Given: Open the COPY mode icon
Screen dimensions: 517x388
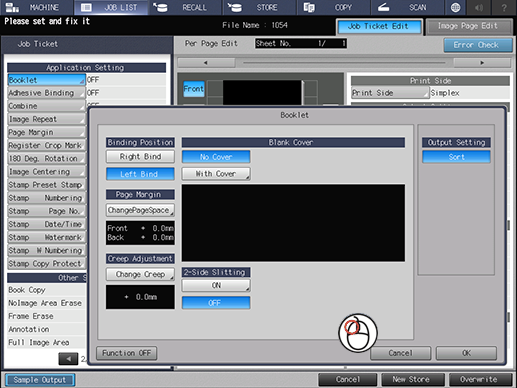Looking at the screenshot, I should pos(309,7).
